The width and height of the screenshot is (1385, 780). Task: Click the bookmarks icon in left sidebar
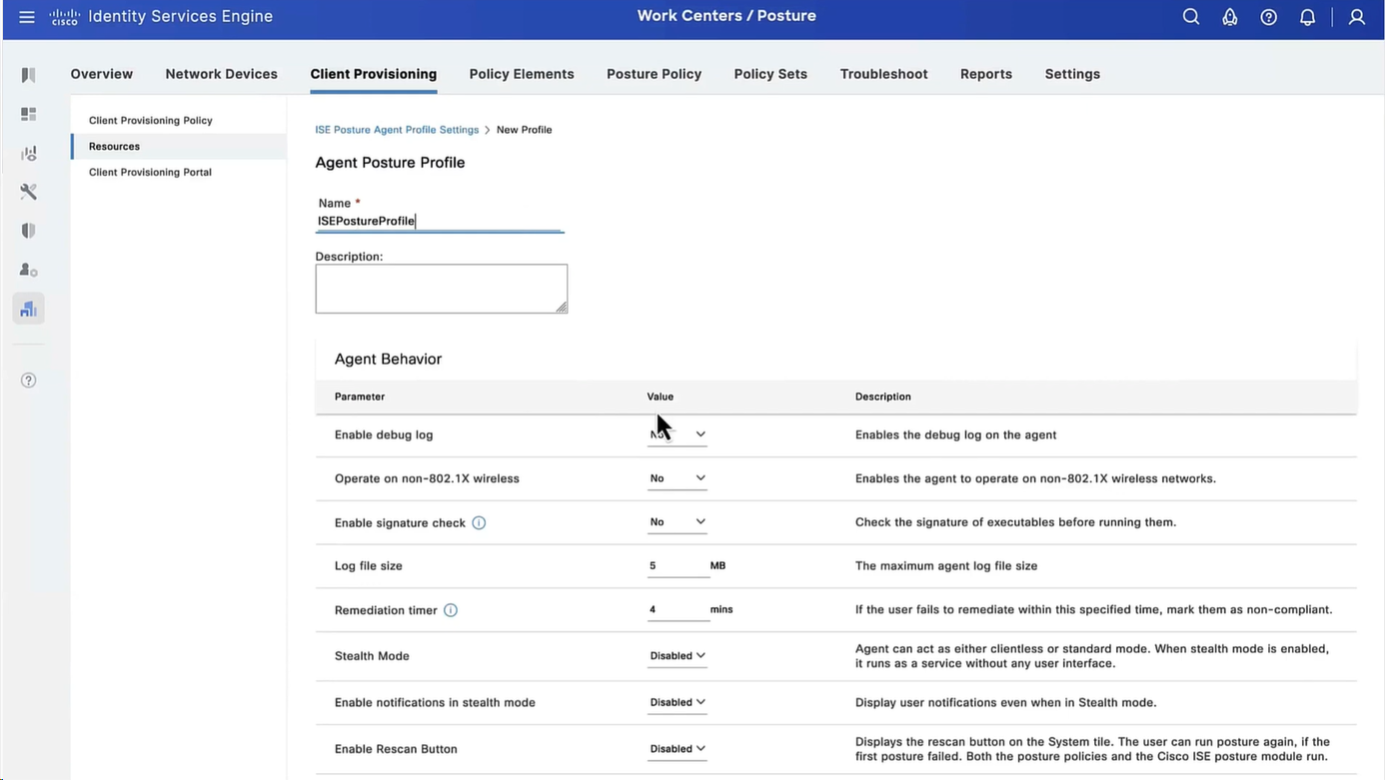click(28, 75)
